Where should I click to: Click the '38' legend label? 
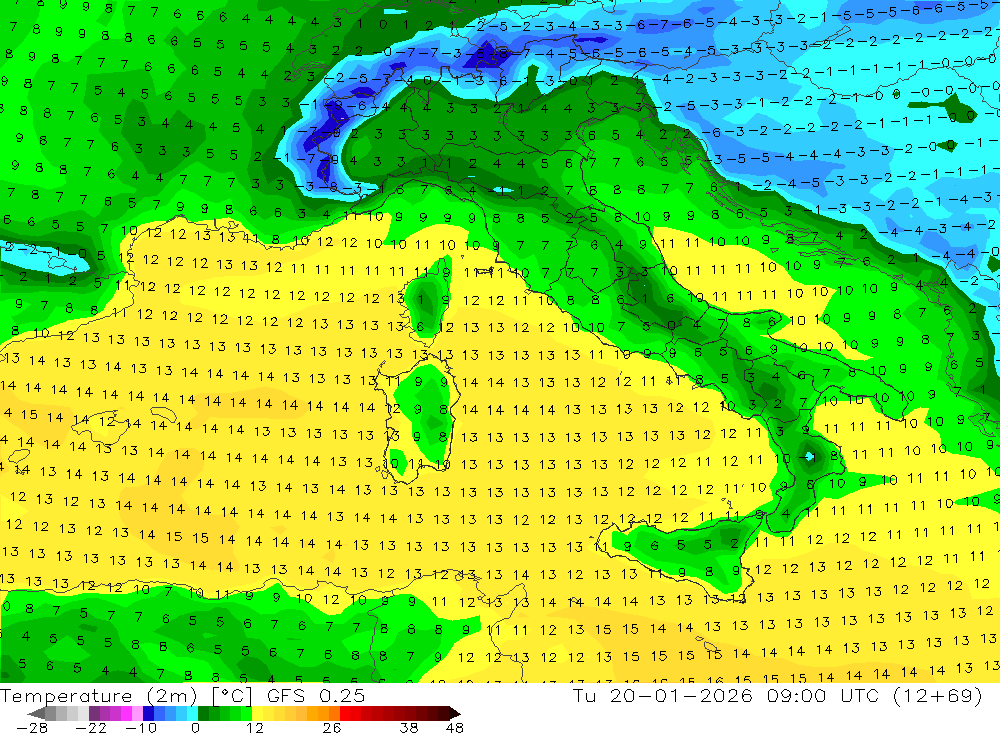pos(409,727)
